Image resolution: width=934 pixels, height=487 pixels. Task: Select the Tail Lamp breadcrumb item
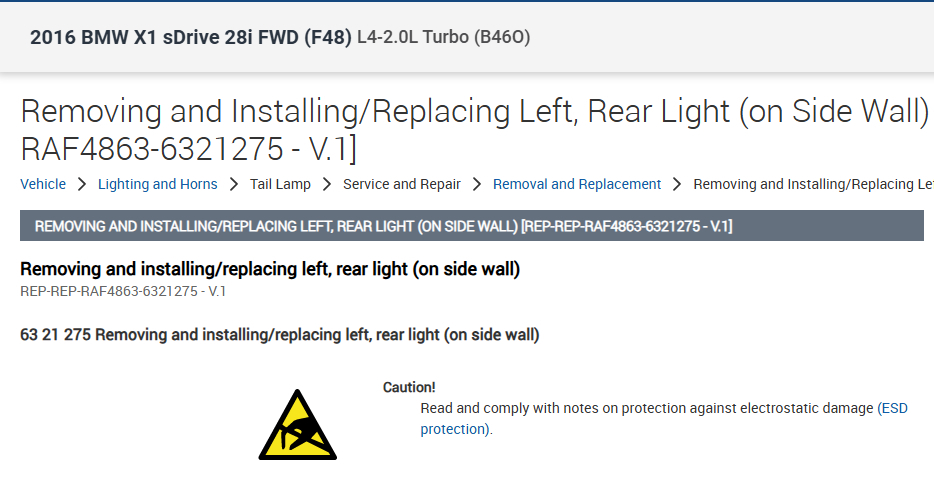(280, 184)
